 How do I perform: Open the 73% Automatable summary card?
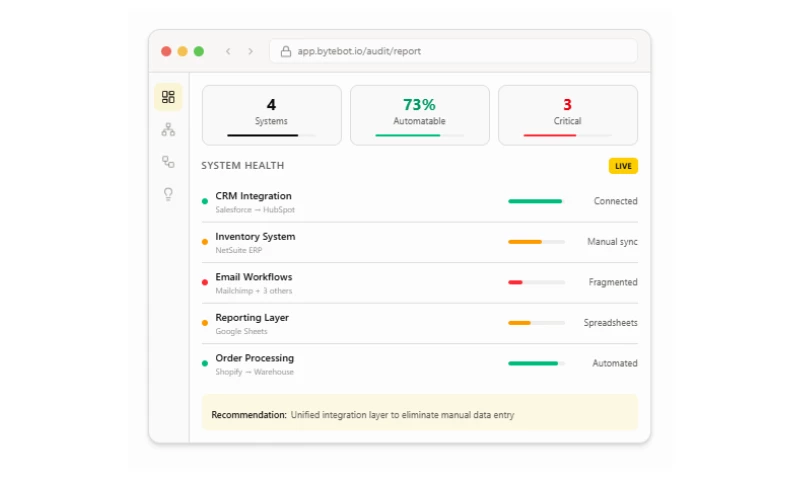pos(419,115)
